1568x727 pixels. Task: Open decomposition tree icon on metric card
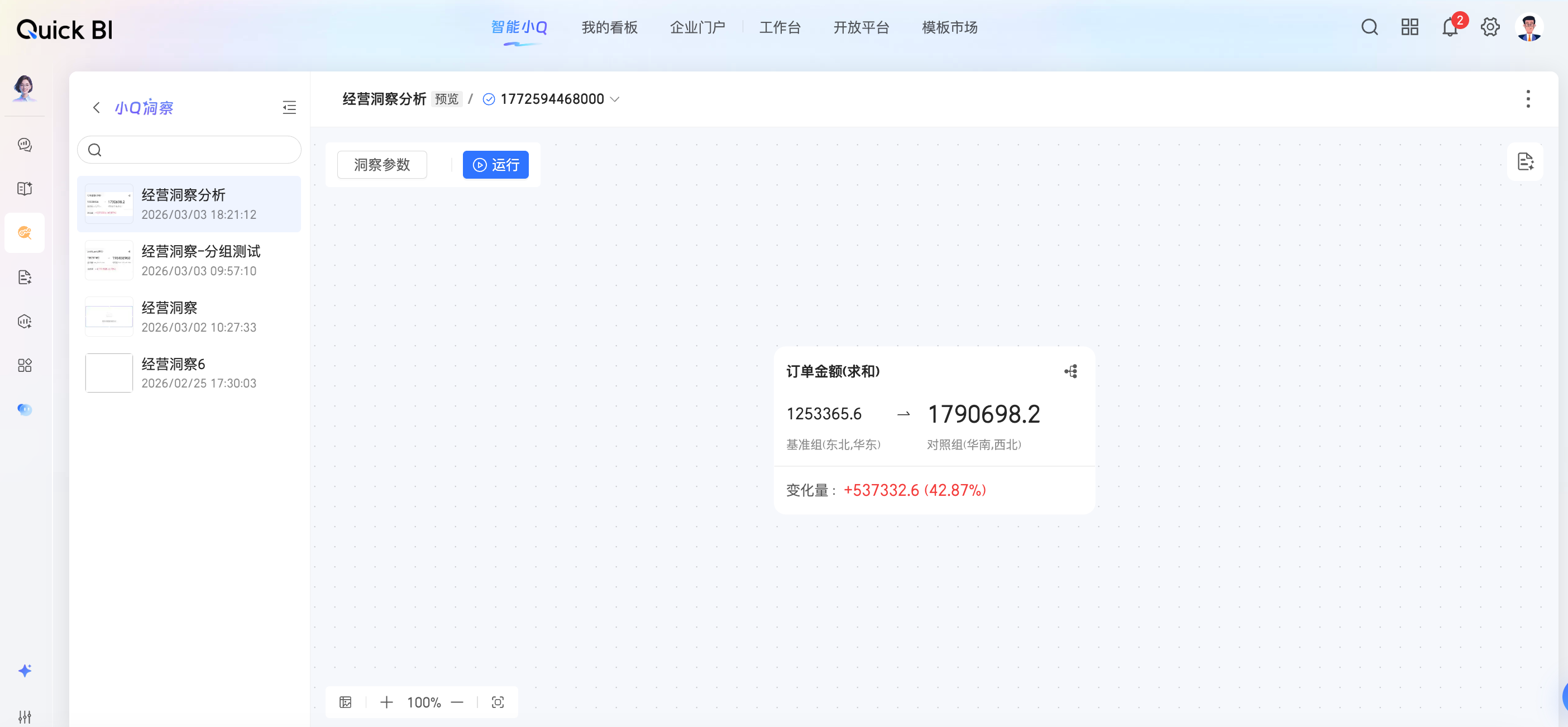pos(1070,371)
